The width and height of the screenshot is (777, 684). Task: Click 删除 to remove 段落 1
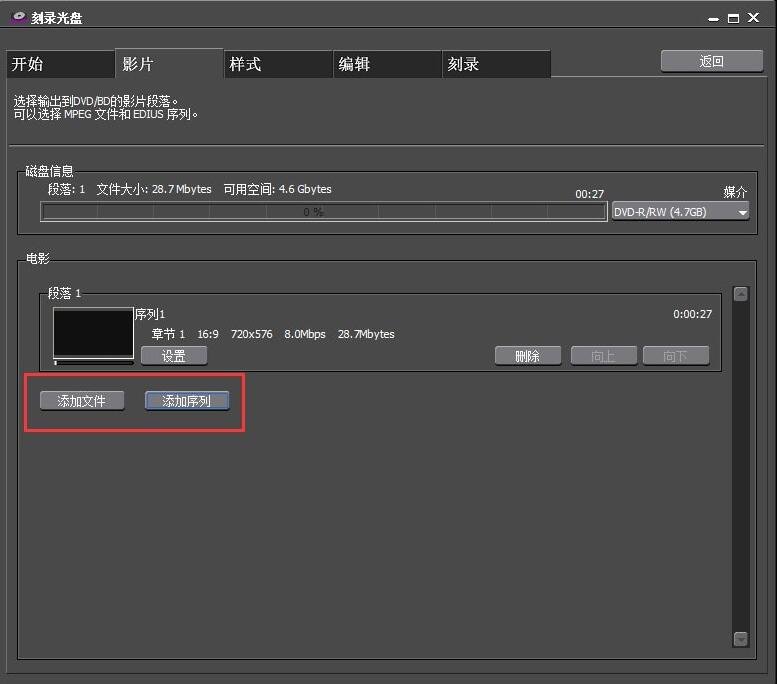tap(528, 356)
